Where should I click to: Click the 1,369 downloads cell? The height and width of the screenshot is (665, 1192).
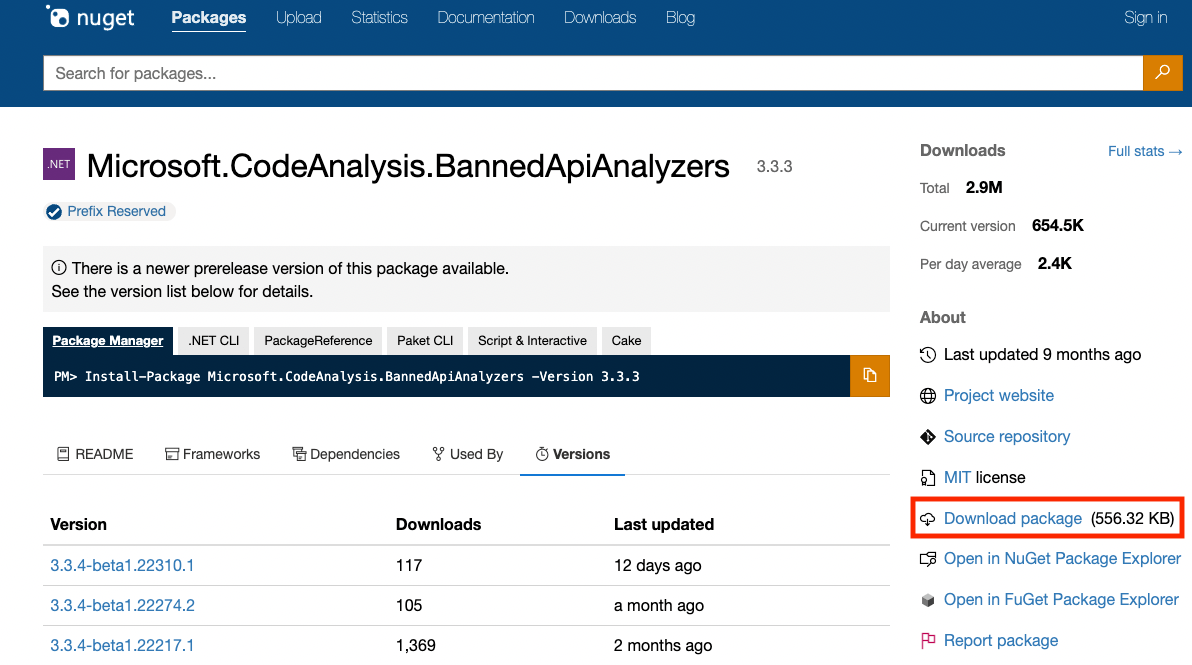[416, 645]
